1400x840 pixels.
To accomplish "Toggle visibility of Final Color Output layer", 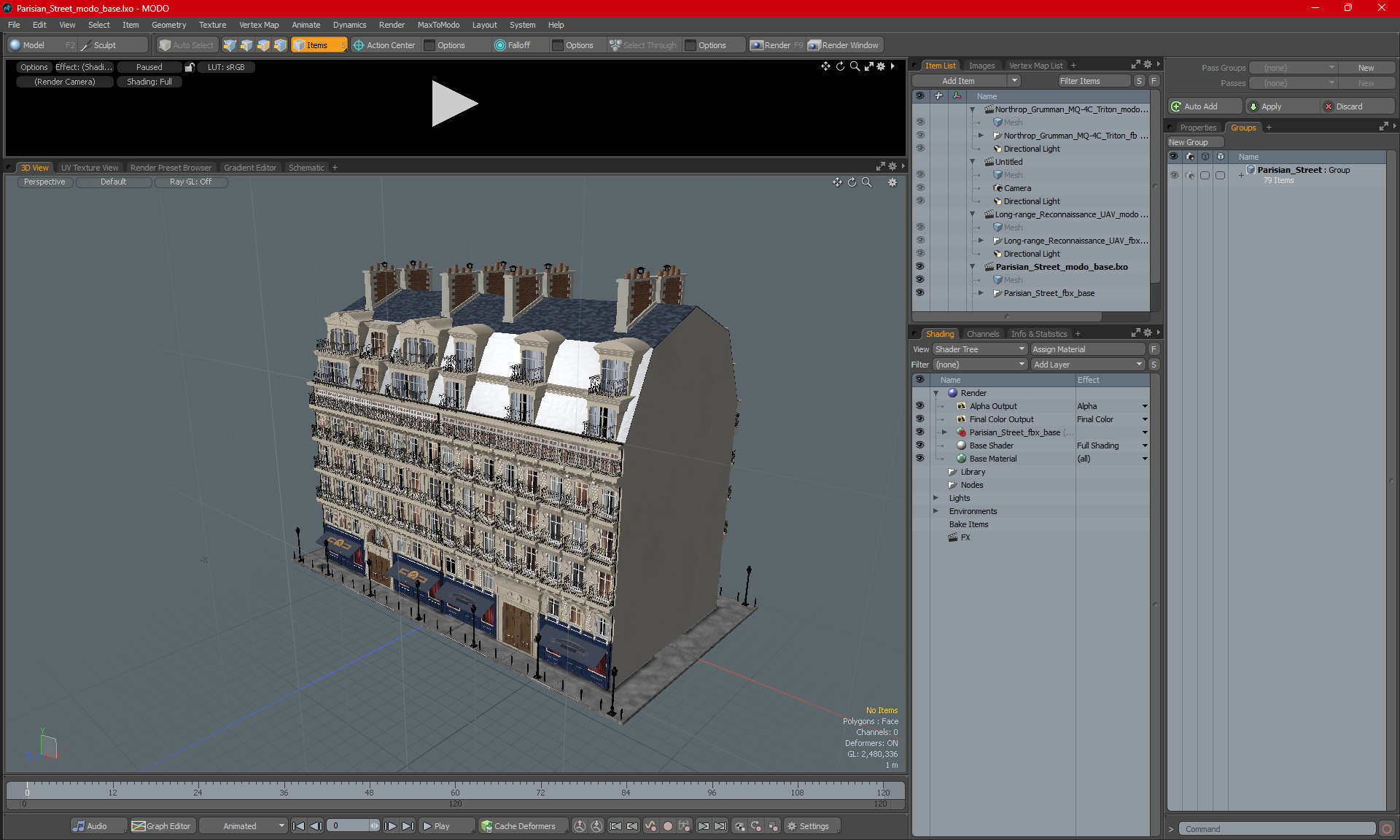I will point(919,419).
